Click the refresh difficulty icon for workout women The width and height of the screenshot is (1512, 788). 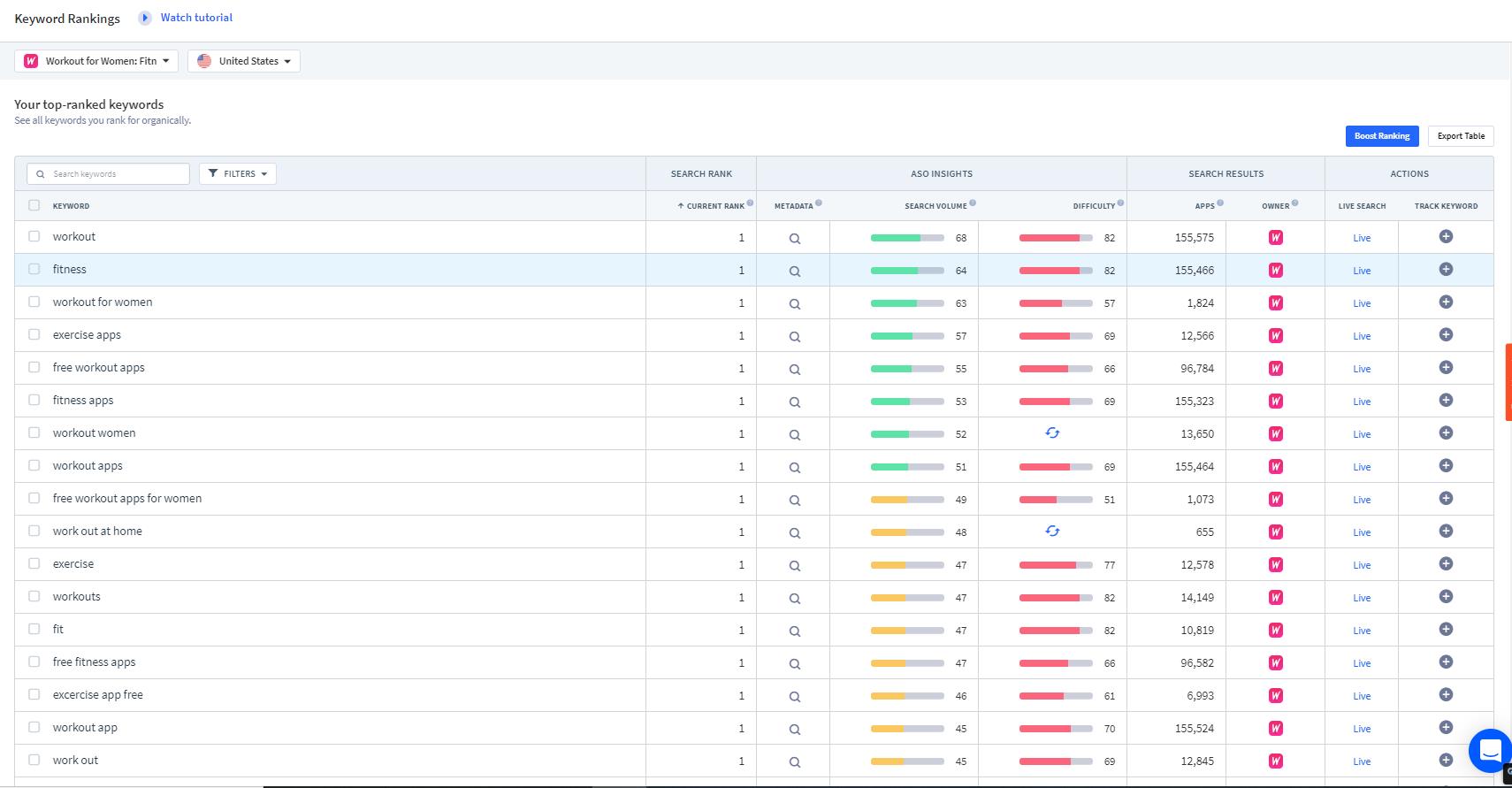click(x=1052, y=433)
